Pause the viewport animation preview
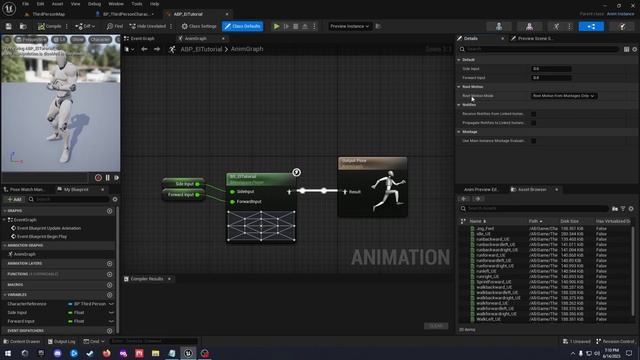The image size is (640, 360). [108, 178]
